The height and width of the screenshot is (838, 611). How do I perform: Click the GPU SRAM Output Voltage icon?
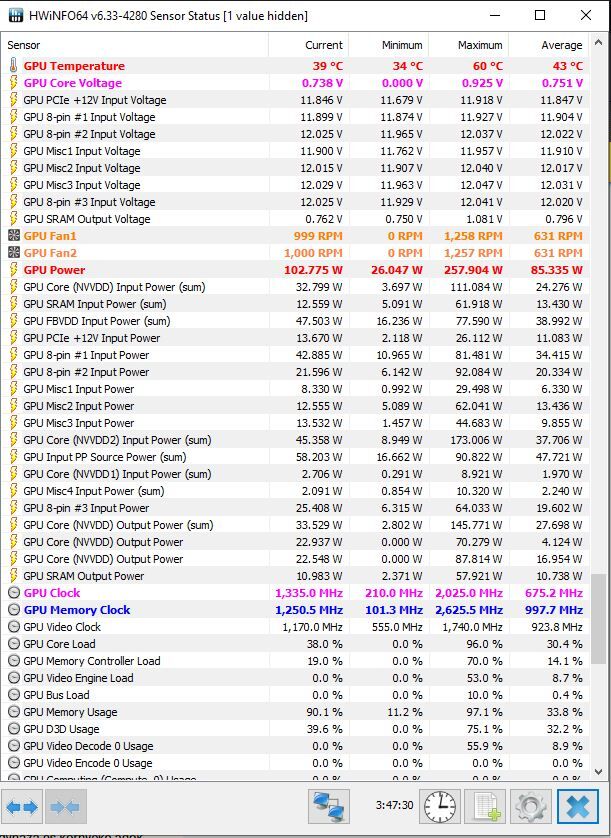pyautogui.click(x=14, y=219)
